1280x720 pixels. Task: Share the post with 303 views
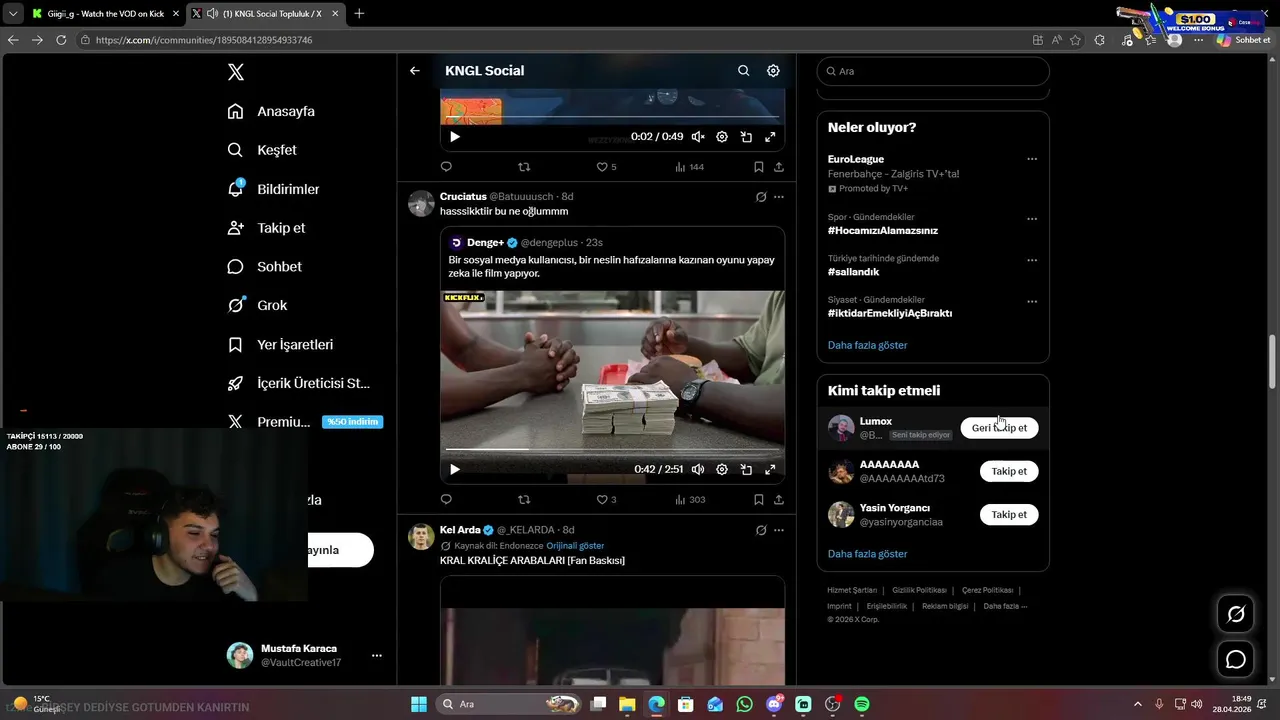pos(779,499)
